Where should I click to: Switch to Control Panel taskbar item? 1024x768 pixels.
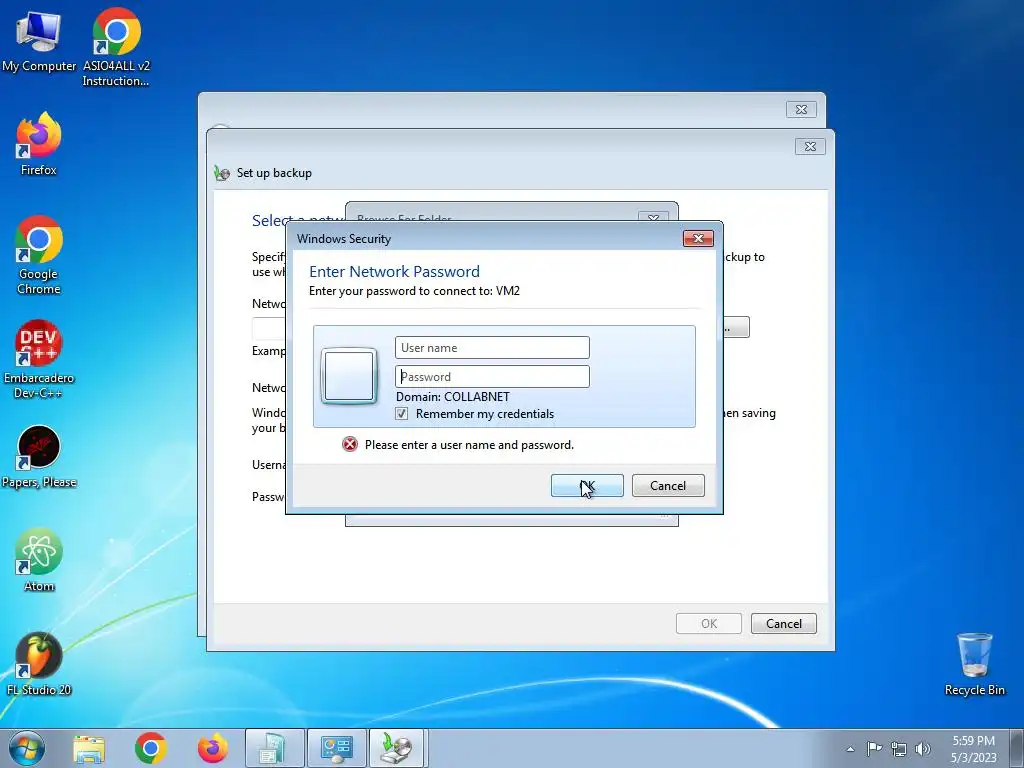(x=337, y=748)
